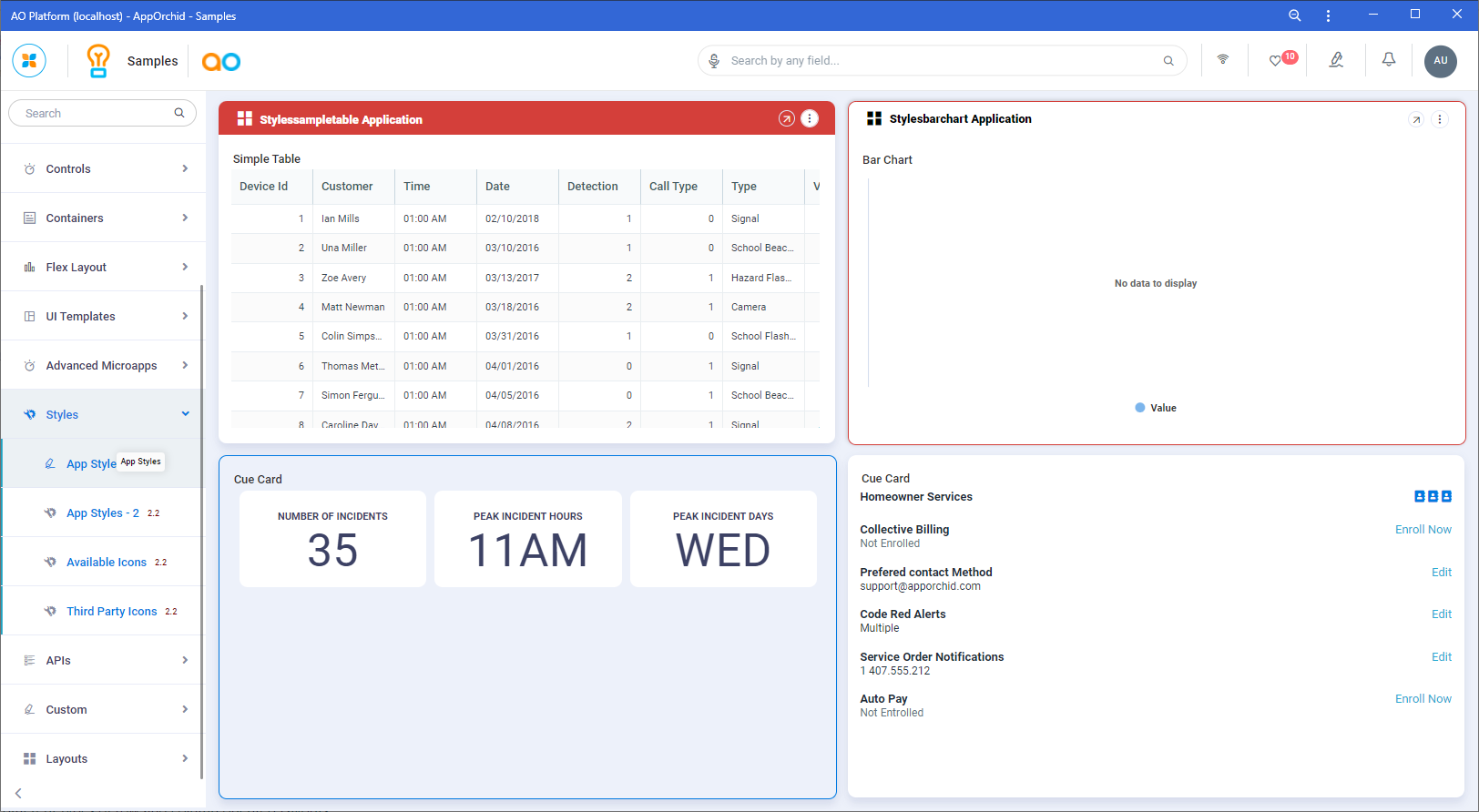Click Edit link for Code Red Alerts
Viewport: 1479px width, 812px height.
pyautogui.click(x=1441, y=614)
